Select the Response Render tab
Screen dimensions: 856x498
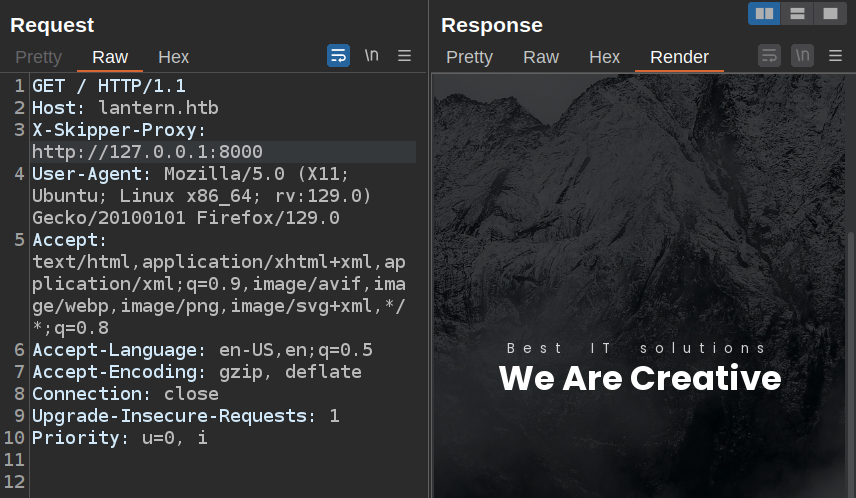click(679, 57)
